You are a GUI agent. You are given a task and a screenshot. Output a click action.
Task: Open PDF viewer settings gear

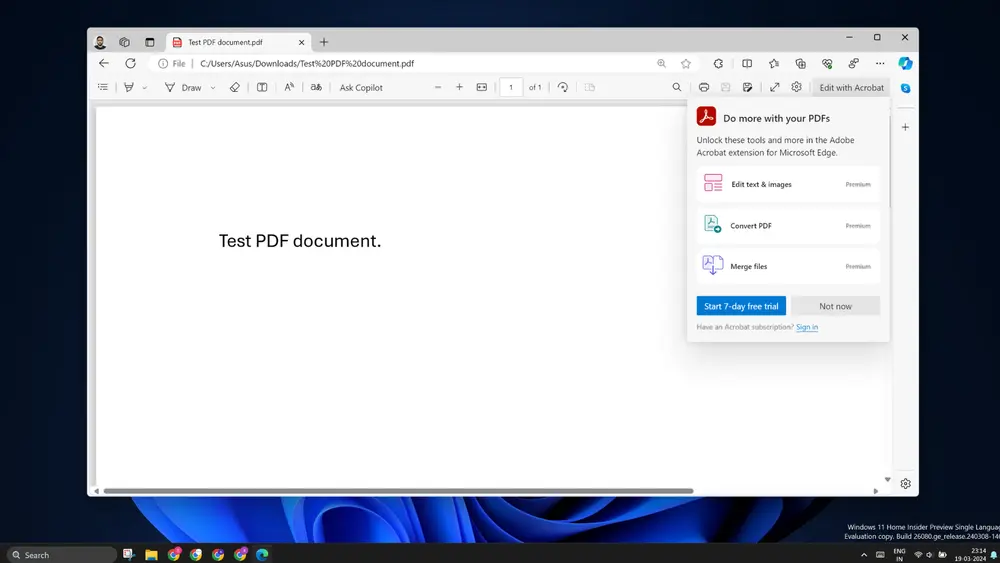tap(797, 87)
